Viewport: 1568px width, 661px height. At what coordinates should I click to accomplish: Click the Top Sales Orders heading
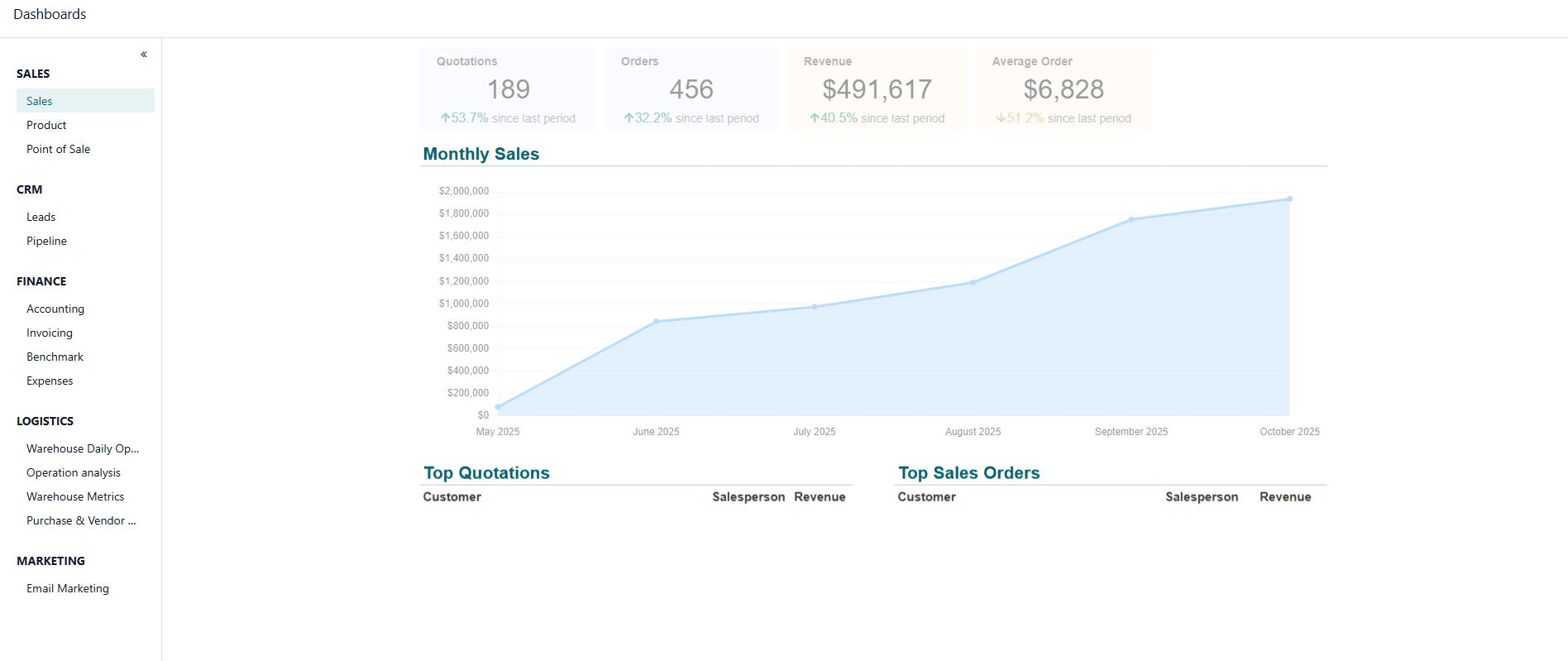pos(969,473)
